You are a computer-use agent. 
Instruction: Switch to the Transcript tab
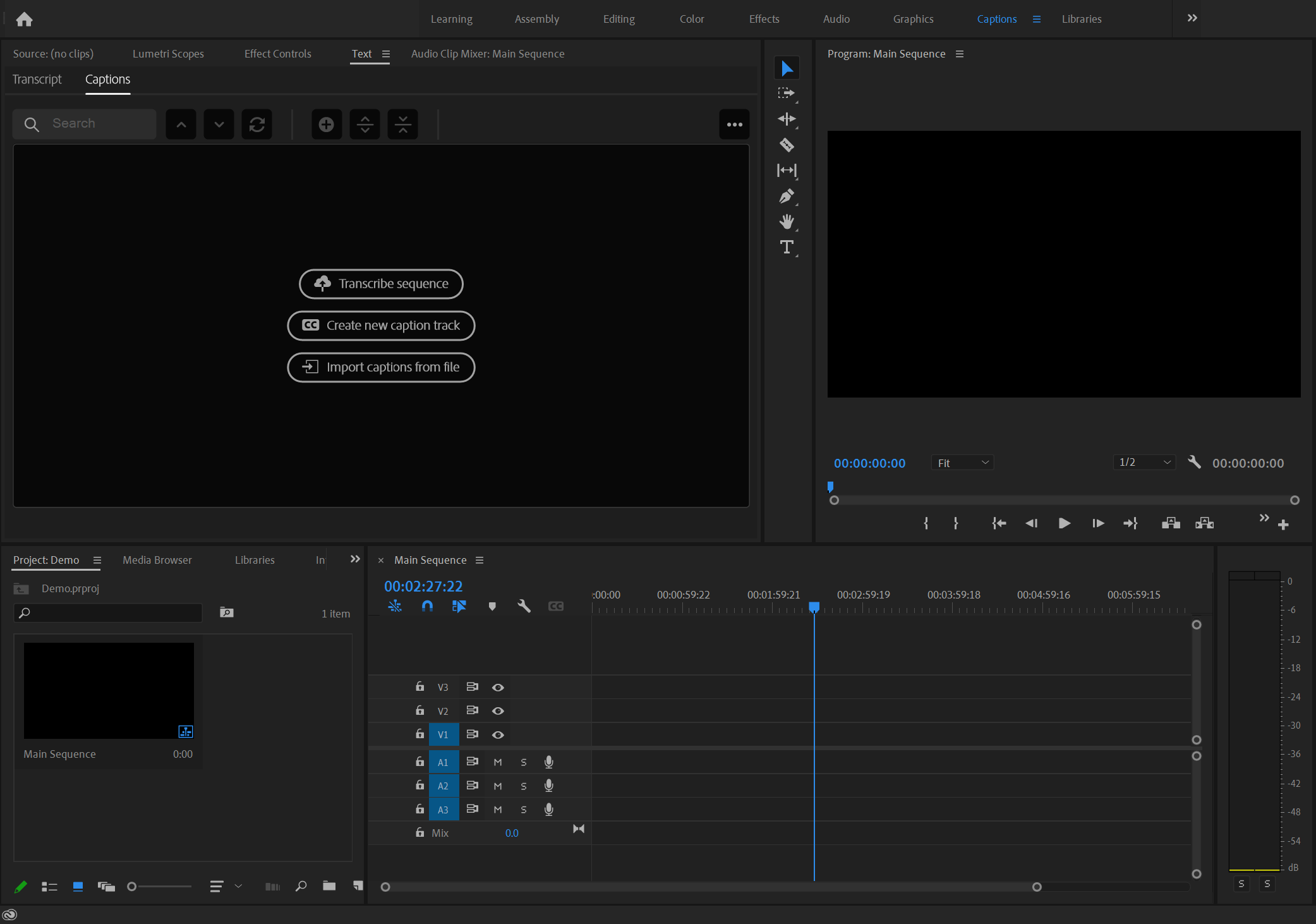[x=37, y=80]
